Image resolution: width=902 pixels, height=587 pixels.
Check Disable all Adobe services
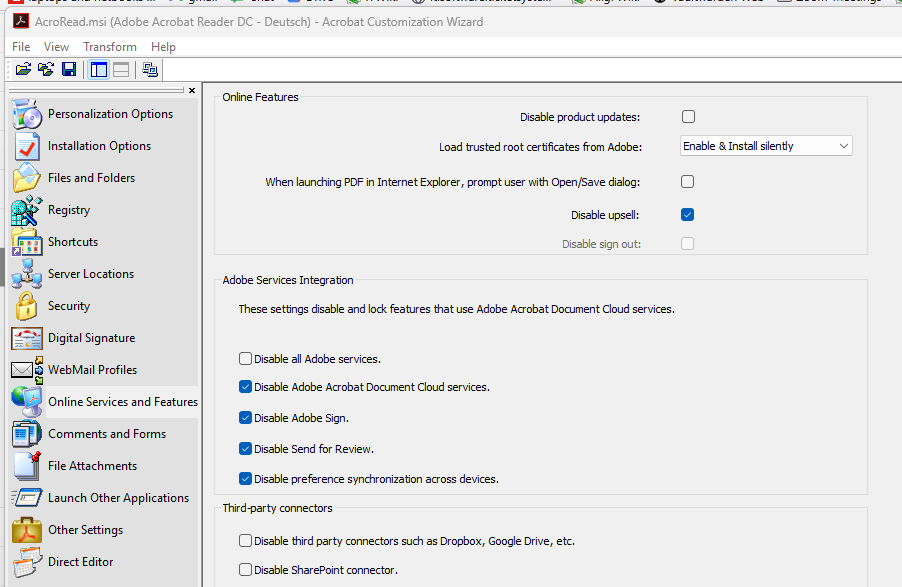(246, 359)
